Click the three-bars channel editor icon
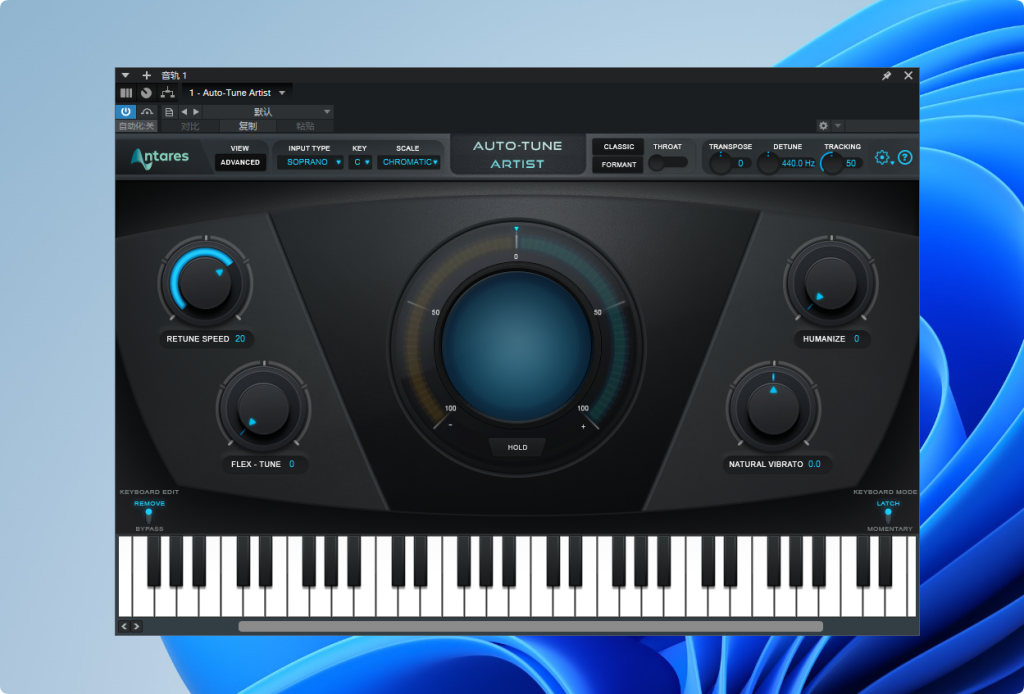The height and width of the screenshot is (694, 1024). (x=126, y=93)
